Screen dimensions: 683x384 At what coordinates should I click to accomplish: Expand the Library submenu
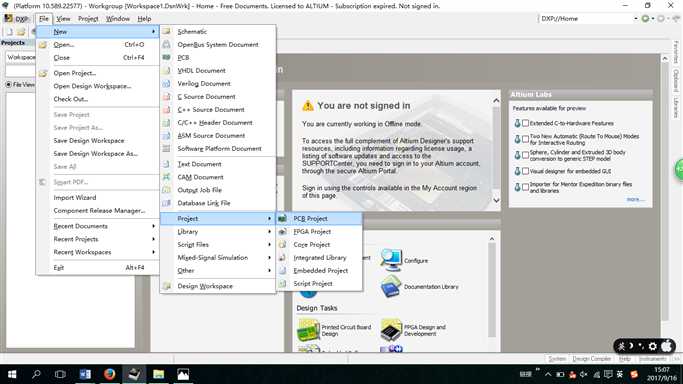[218, 232]
